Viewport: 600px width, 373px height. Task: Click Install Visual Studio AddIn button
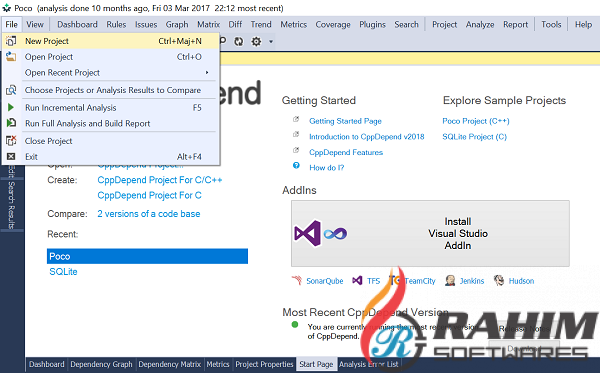pos(430,233)
